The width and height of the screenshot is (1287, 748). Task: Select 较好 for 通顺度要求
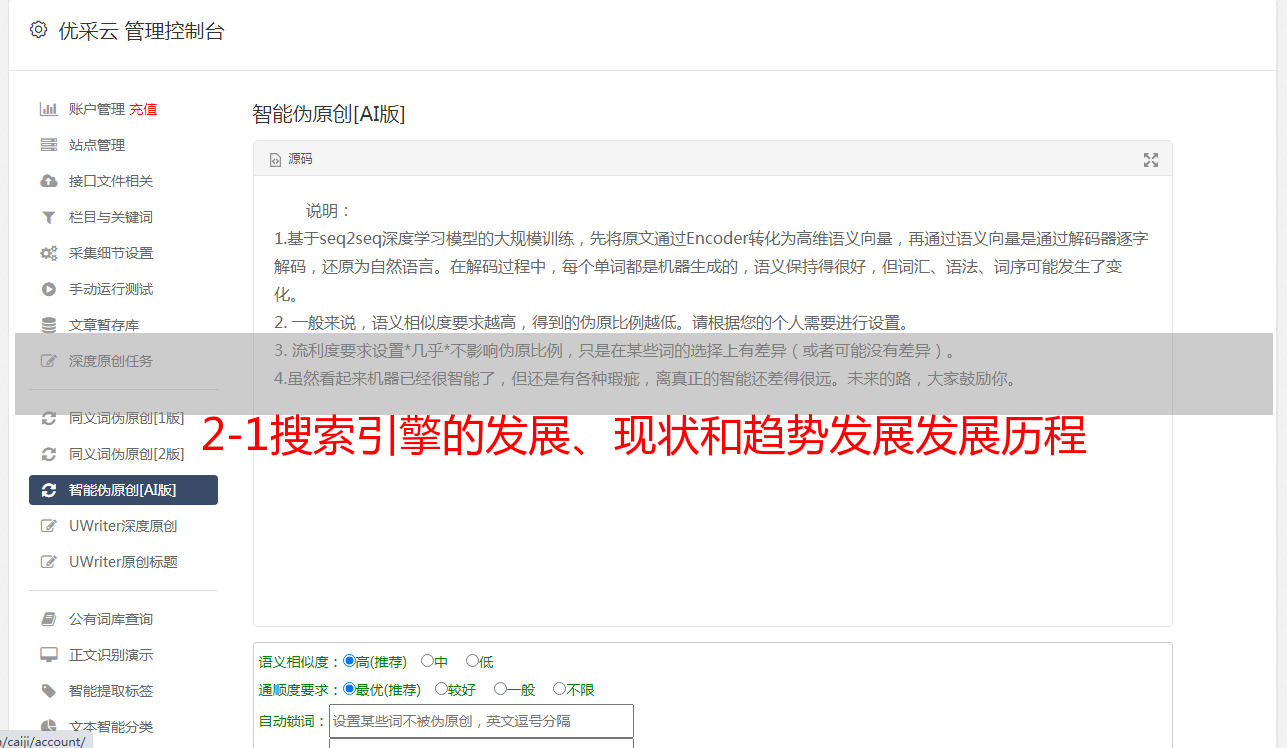pyautogui.click(x=441, y=689)
